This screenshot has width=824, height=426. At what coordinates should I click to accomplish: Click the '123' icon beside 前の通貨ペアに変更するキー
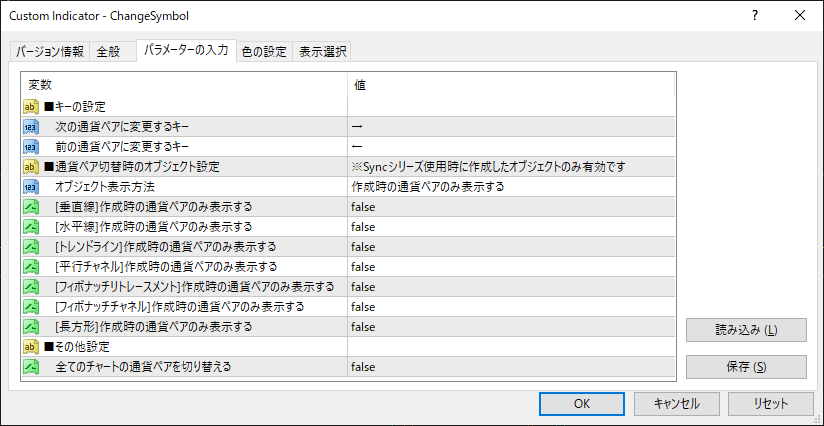click(x=30, y=146)
